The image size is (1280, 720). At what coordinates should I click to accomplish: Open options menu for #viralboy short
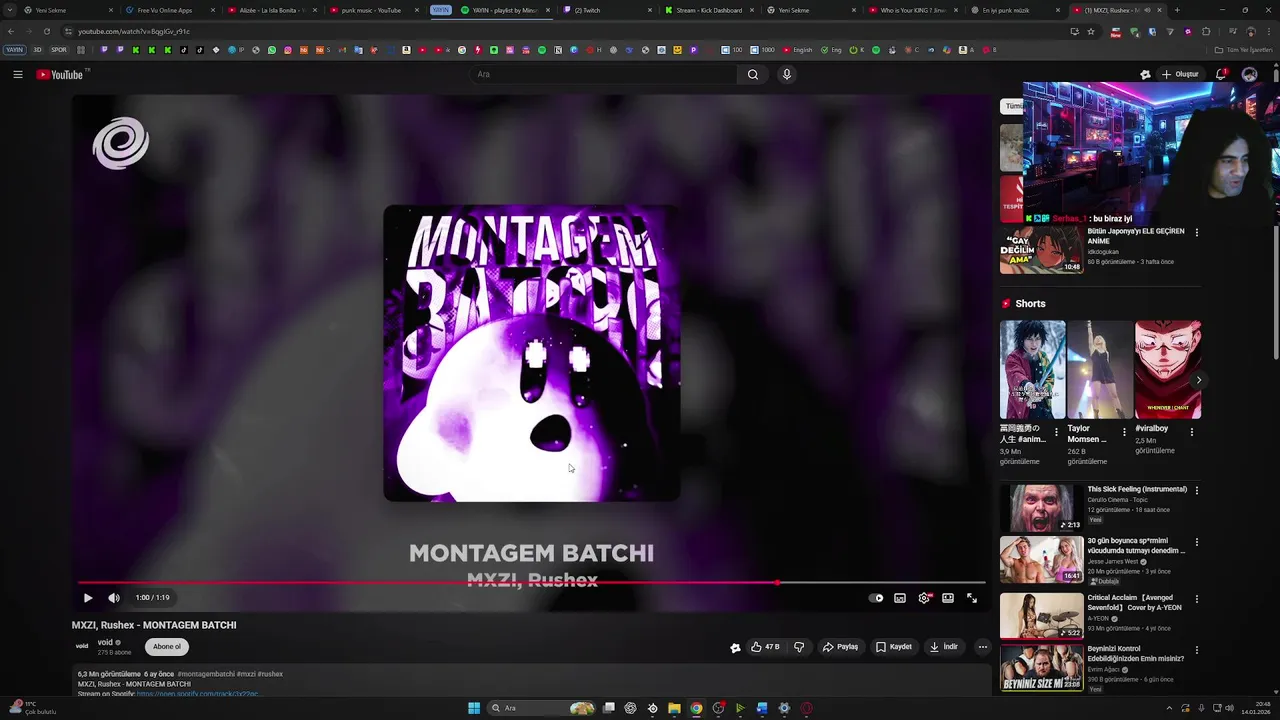(x=1192, y=433)
